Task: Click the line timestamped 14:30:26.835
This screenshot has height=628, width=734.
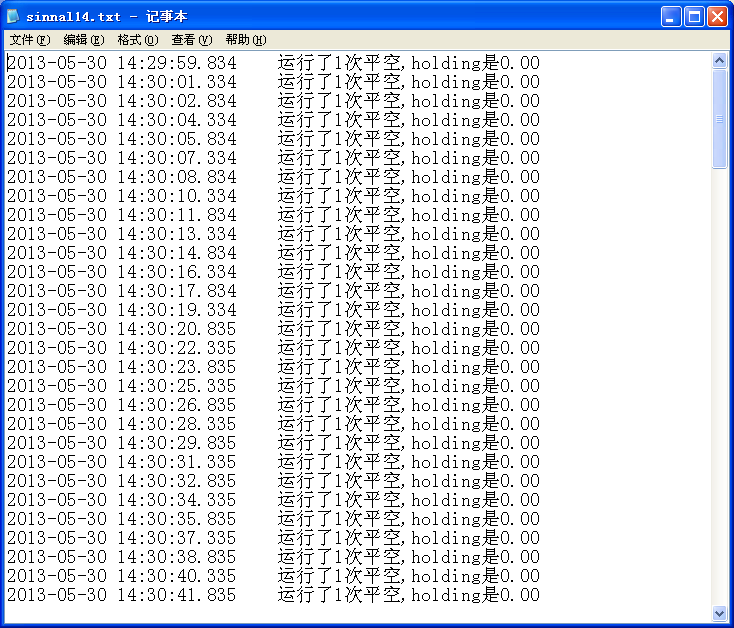Action: coord(273,405)
